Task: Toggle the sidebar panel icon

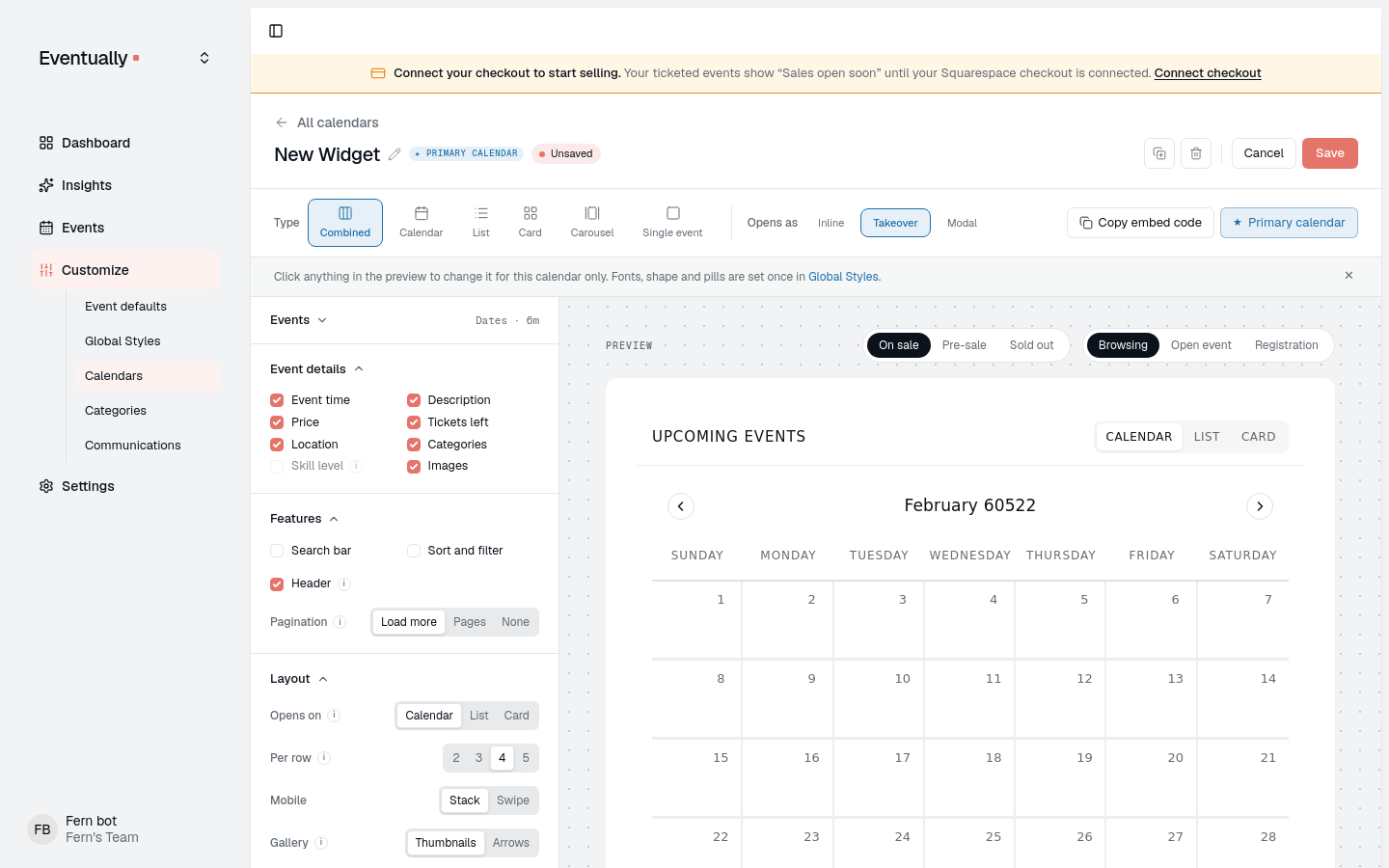Action: pyautogui.click(x=276, y=31)
